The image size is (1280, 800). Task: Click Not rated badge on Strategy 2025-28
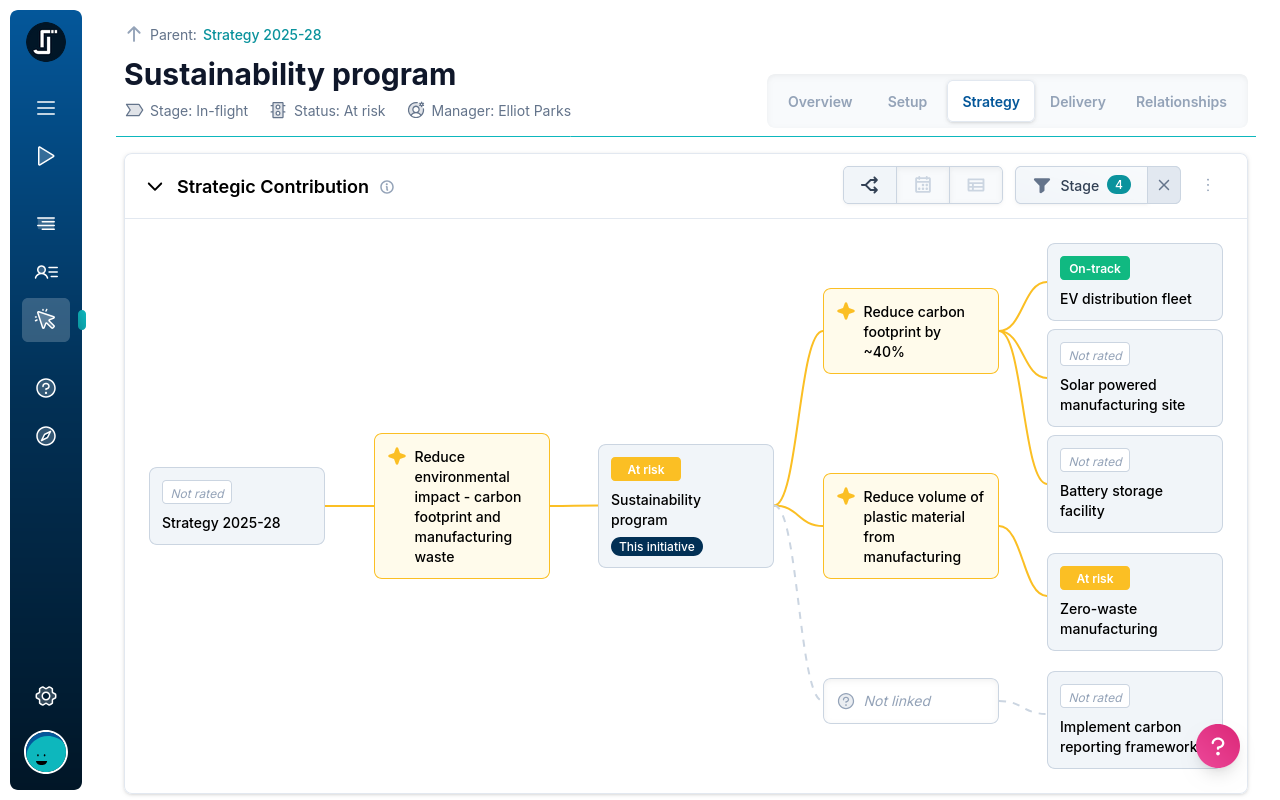[x=197, y=493]
